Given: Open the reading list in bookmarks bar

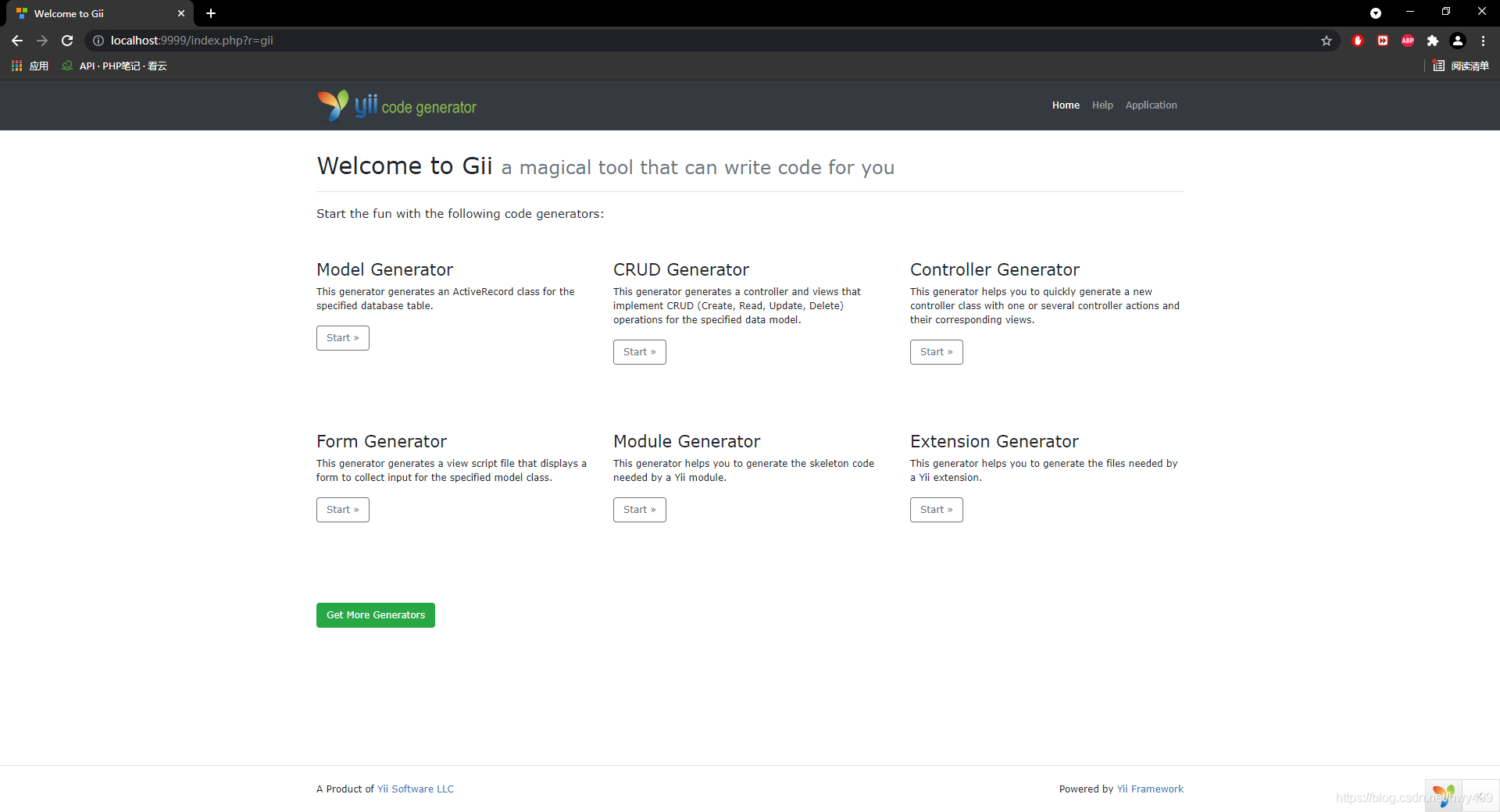Looking at the screenshot, I should click(x=1461, y=66).
